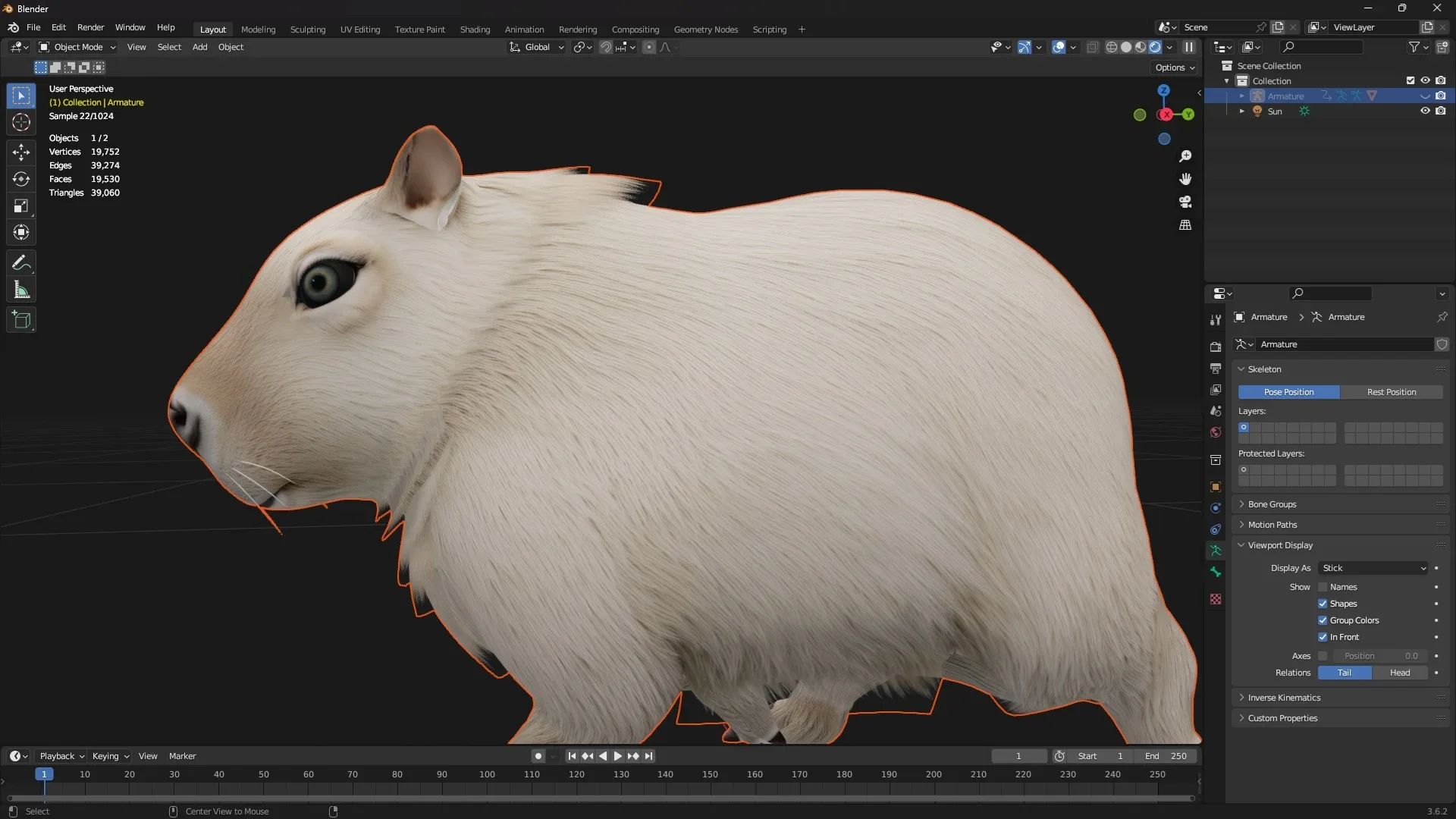The height and width of the screenshot is (819, 1456).
Task: Switch to Solid viewport shading
Action: 1126,46
